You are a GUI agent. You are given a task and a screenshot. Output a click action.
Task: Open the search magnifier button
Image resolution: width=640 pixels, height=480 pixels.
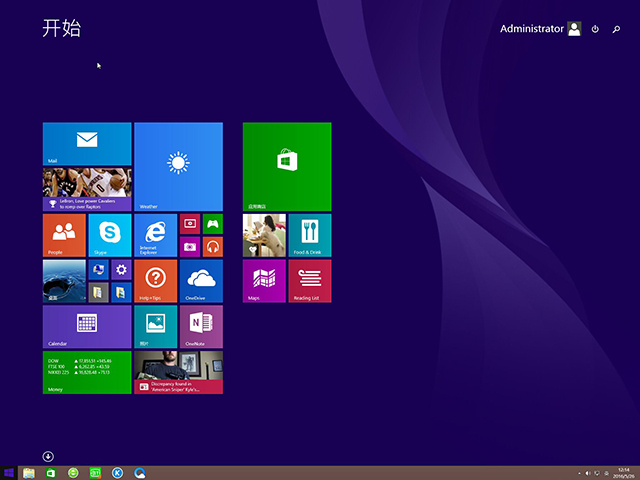[616, 29]
